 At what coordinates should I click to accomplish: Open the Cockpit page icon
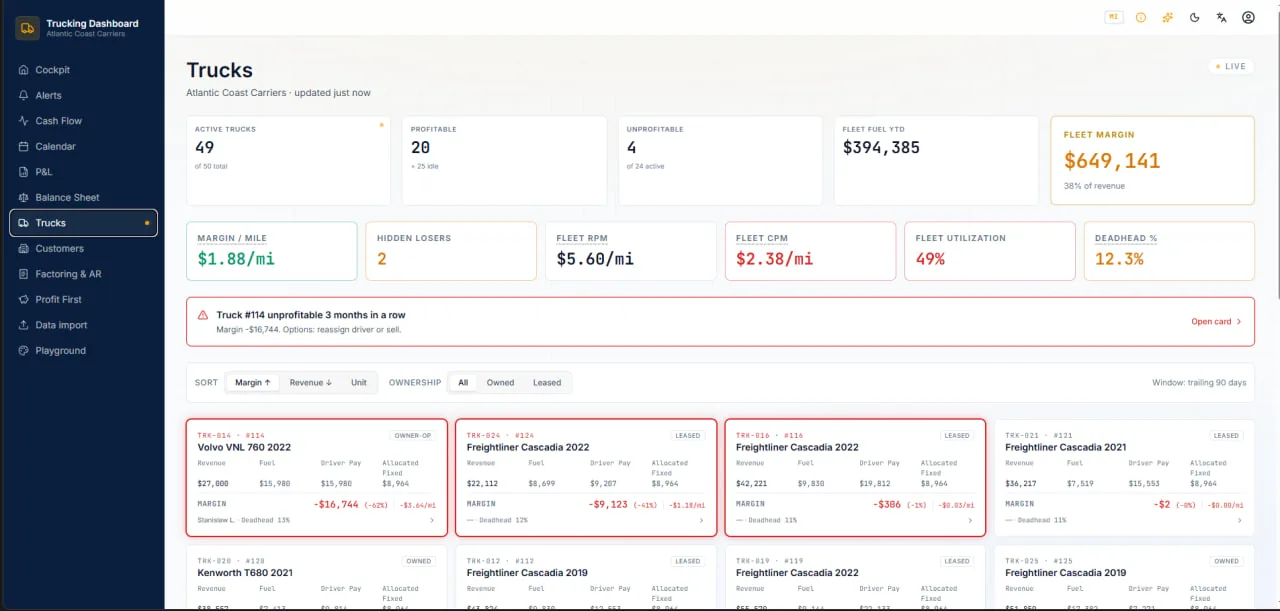pos(24,70)
